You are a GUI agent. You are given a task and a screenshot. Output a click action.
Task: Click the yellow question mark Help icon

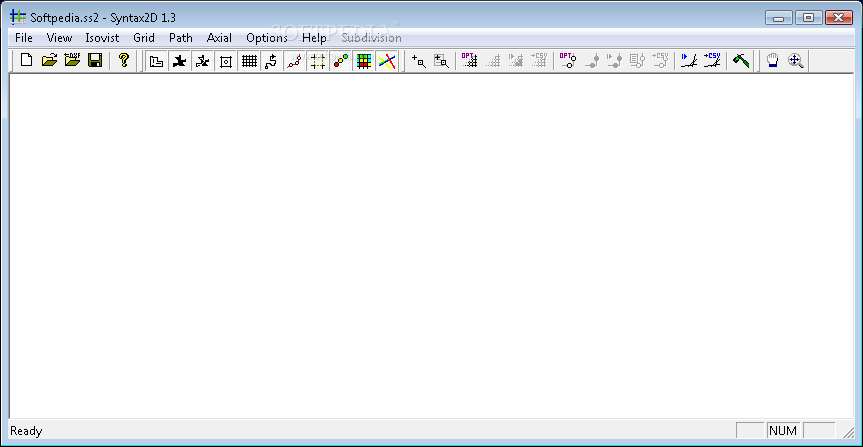(x=124, y=60)
